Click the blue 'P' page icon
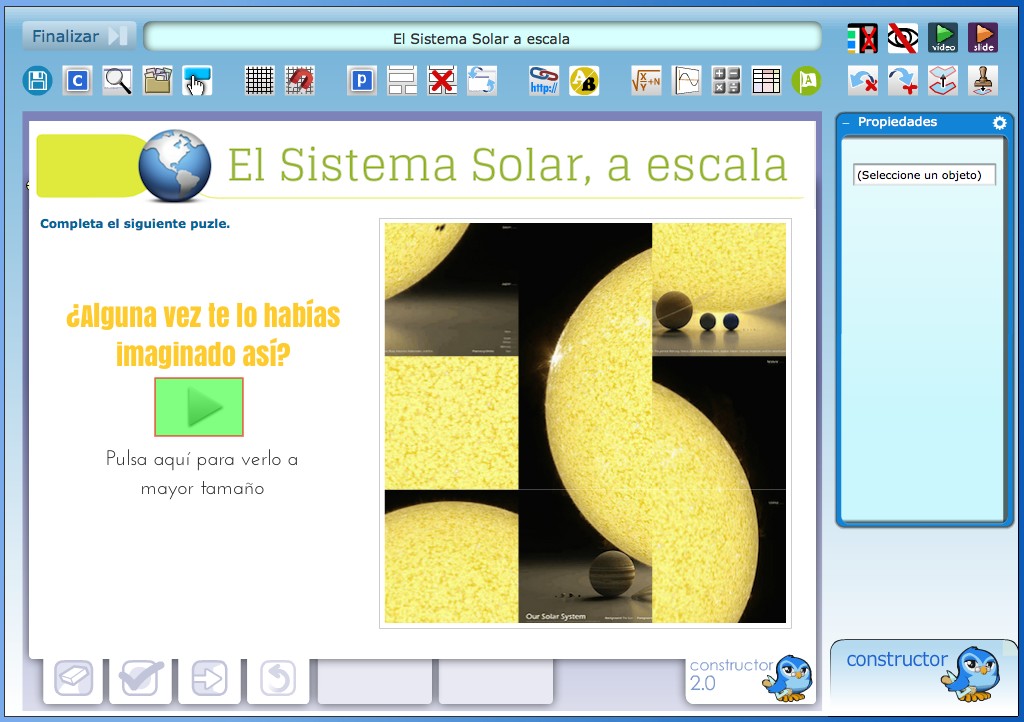The height and width of the screenshot is (722, 1024). 362,81
